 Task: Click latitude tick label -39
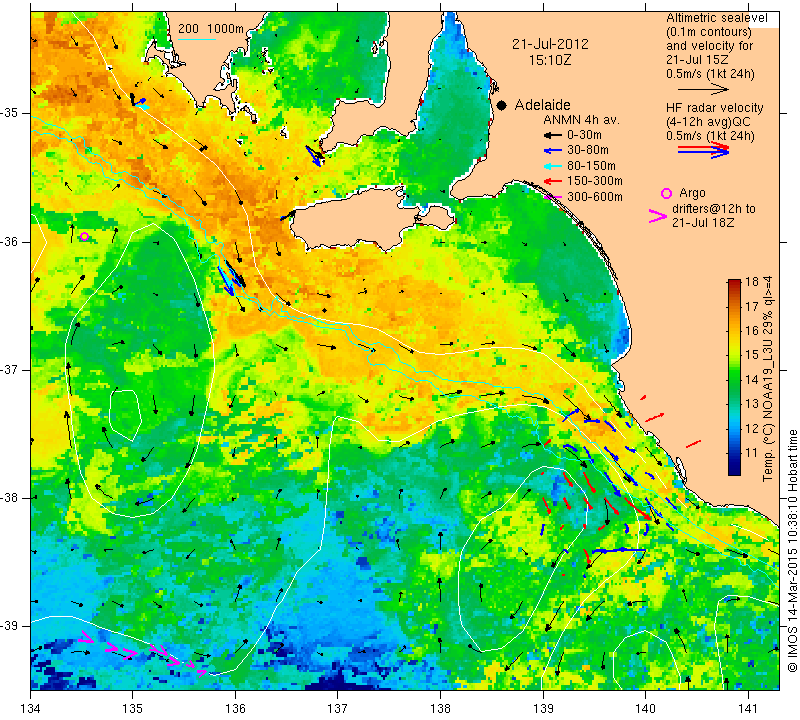coord(9,625)
